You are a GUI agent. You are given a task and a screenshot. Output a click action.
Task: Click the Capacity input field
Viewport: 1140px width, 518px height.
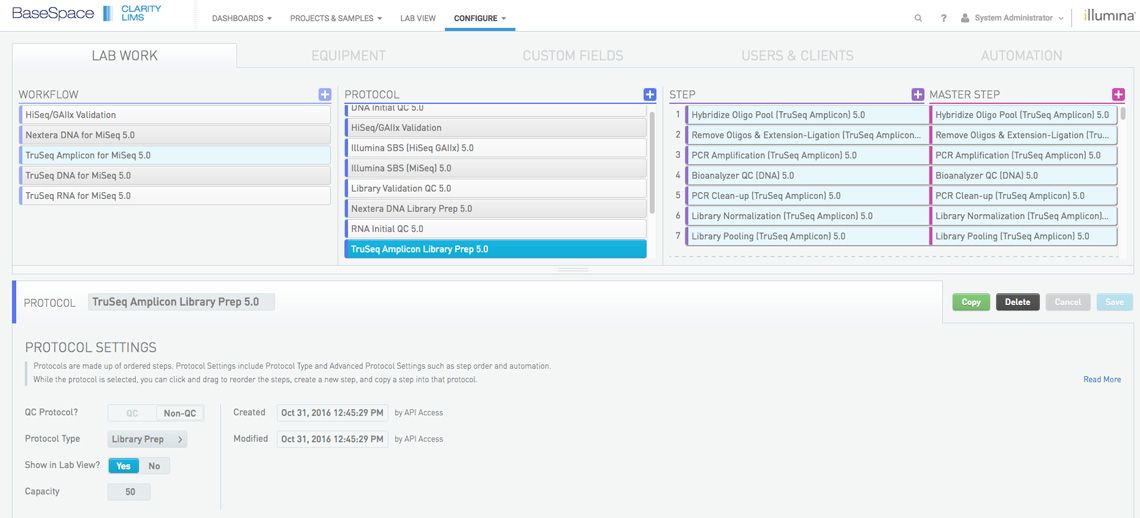[129, 492]
